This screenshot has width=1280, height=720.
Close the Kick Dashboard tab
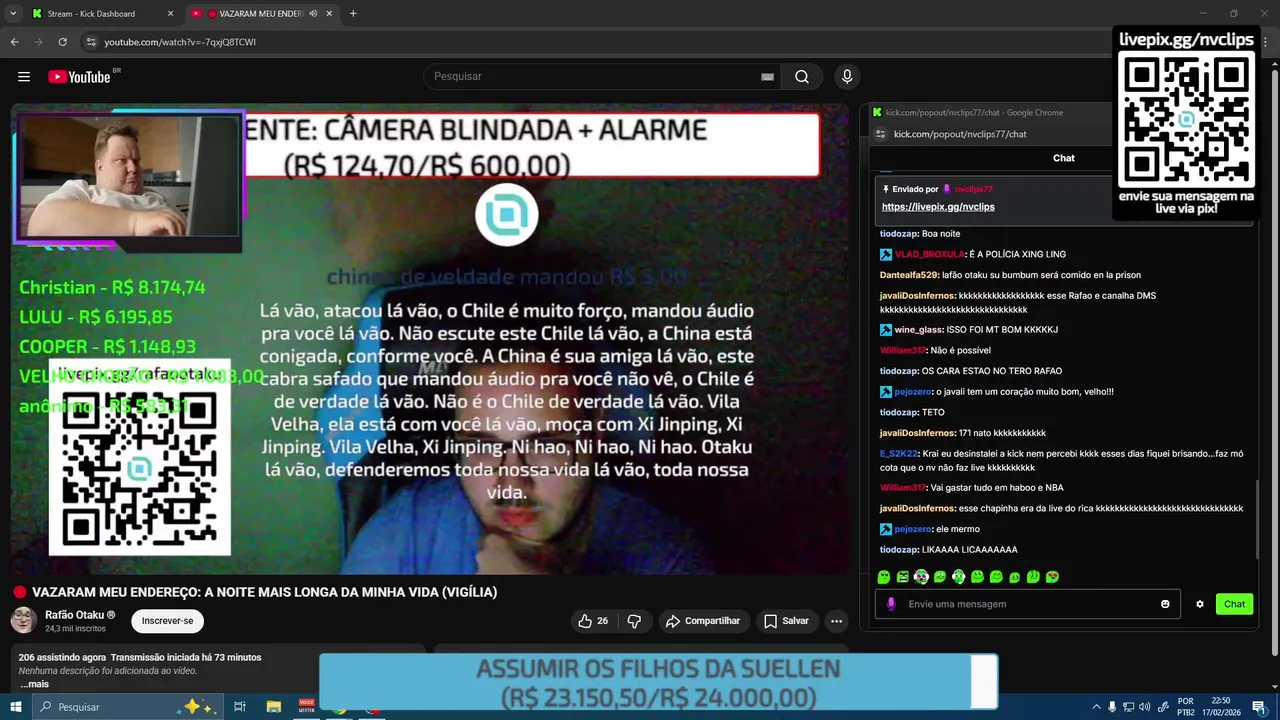coord(170,14)
